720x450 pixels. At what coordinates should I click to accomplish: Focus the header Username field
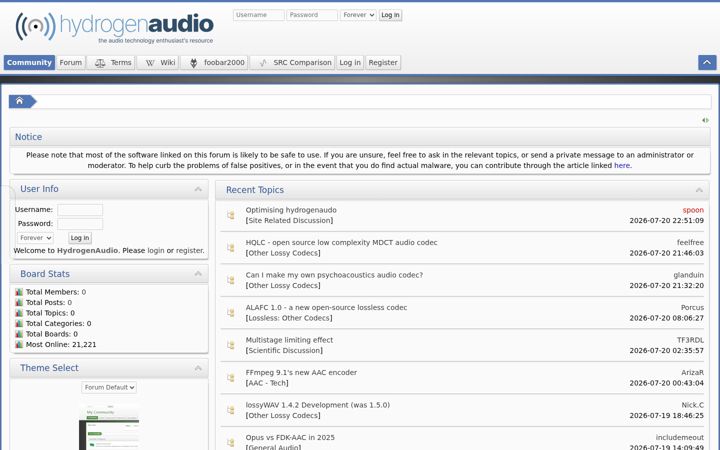(259, 15)
